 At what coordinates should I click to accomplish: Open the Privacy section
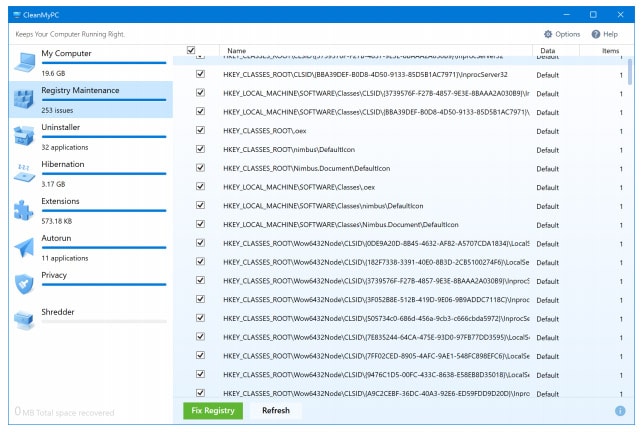(x=90, y=284)
